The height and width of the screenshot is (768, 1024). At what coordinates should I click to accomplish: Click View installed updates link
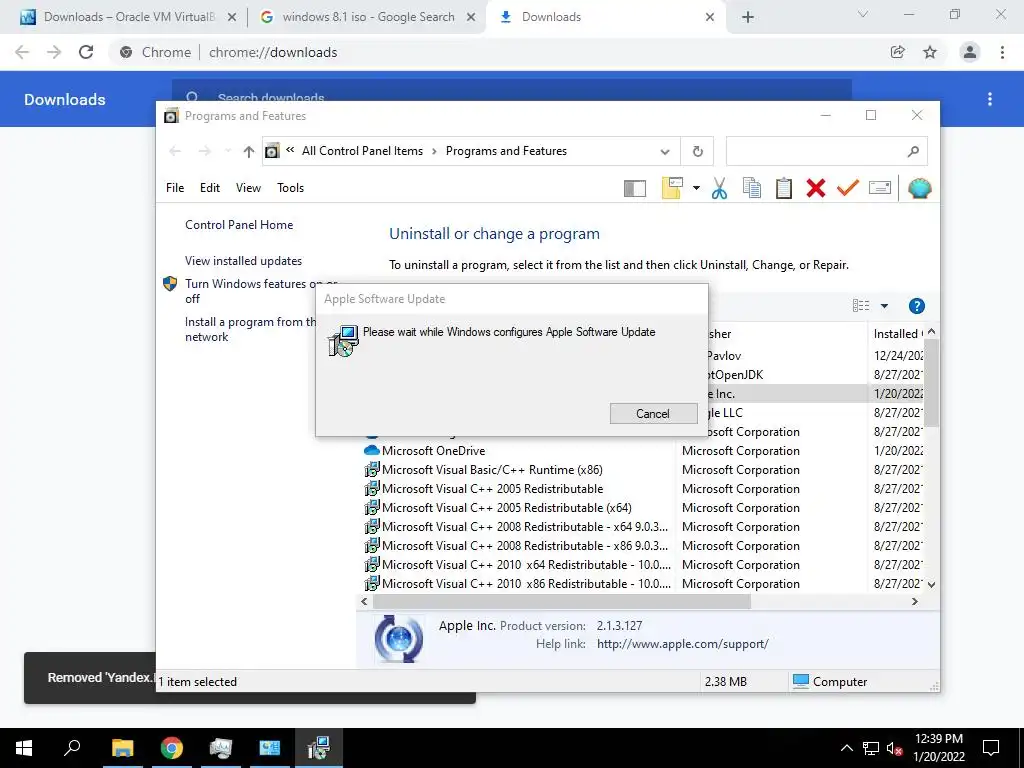(243, 261)
